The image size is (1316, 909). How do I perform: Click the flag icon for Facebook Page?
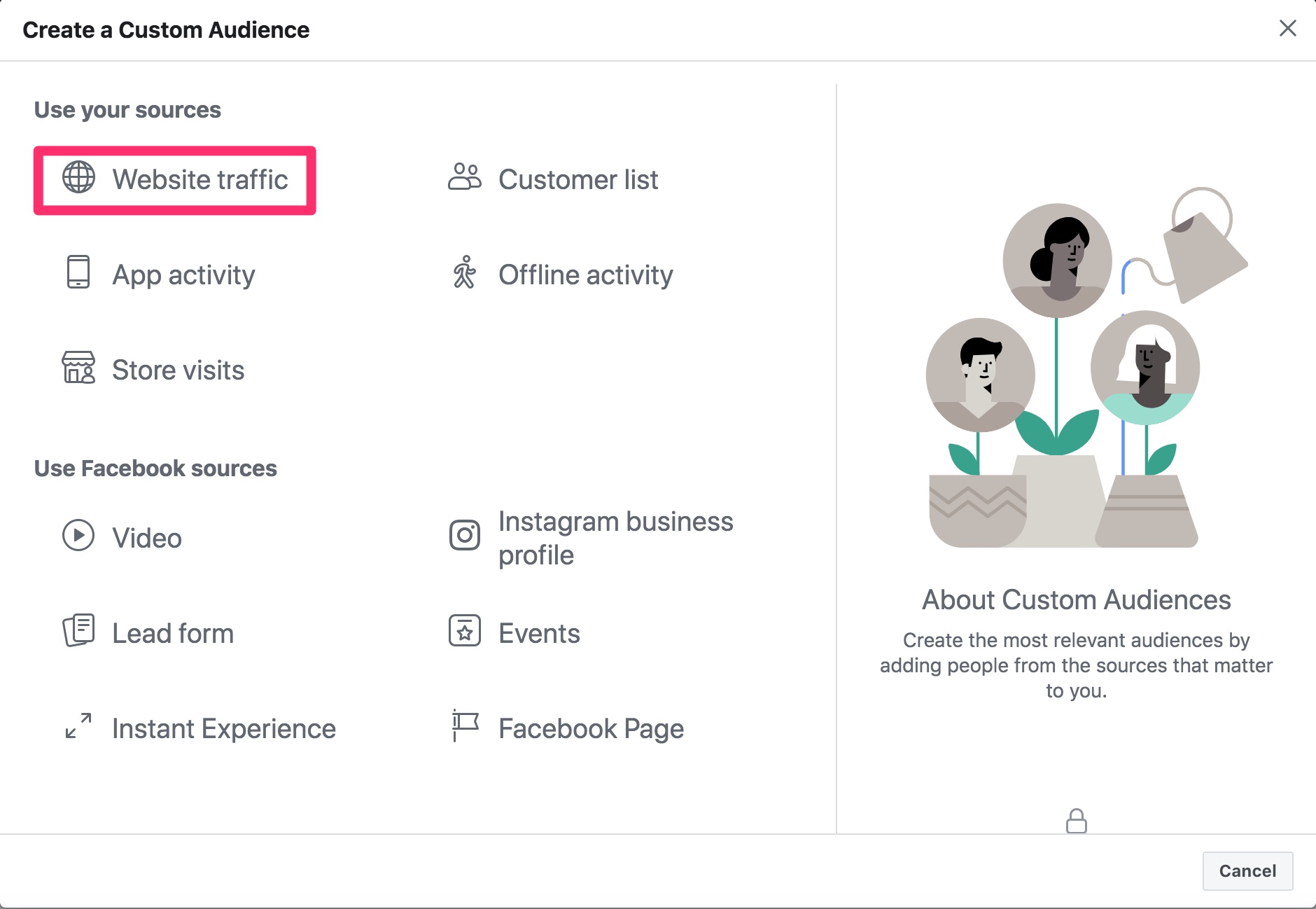(x=465, y=726)
